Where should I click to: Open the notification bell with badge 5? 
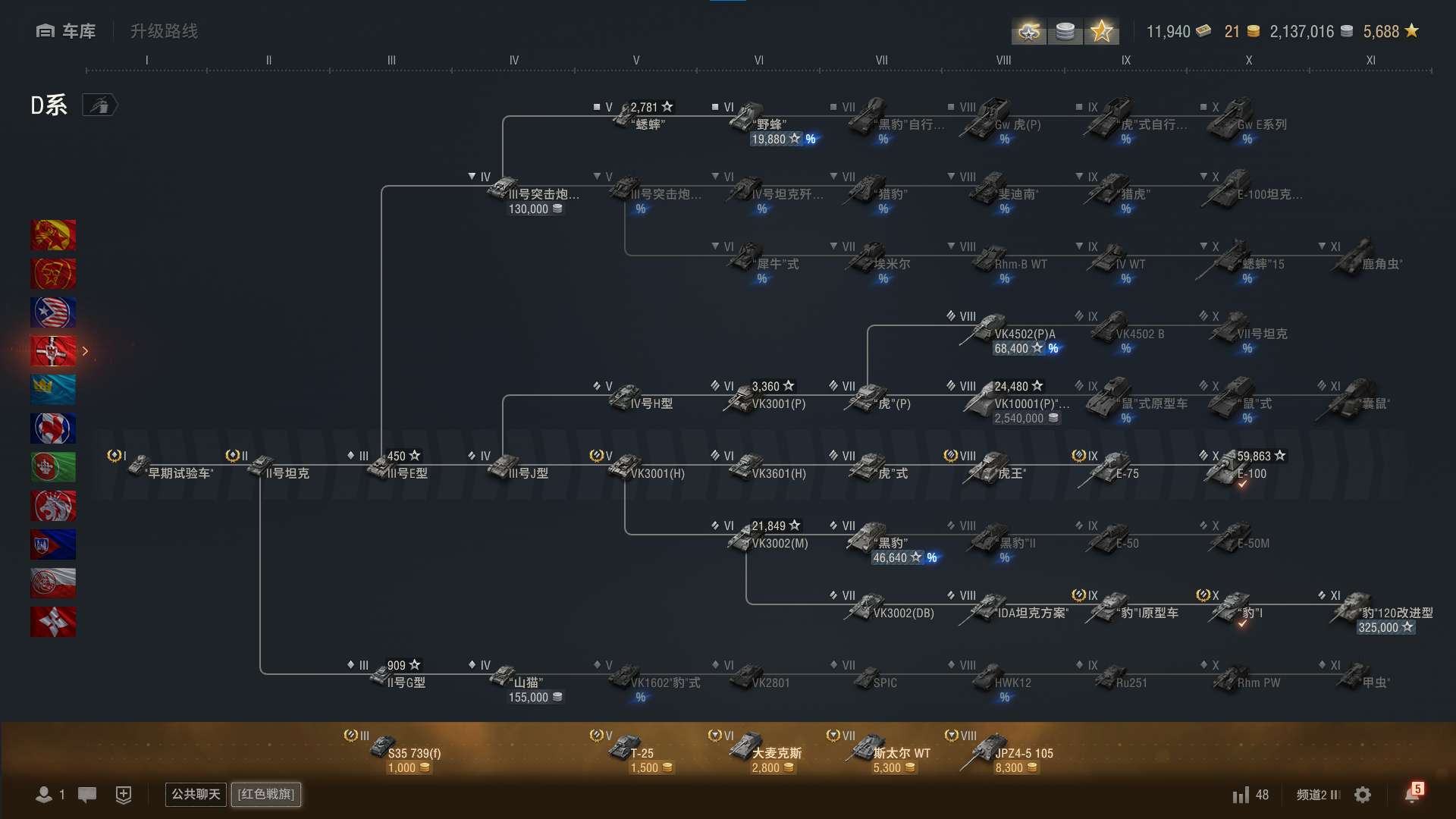[x=1412, y=794]
